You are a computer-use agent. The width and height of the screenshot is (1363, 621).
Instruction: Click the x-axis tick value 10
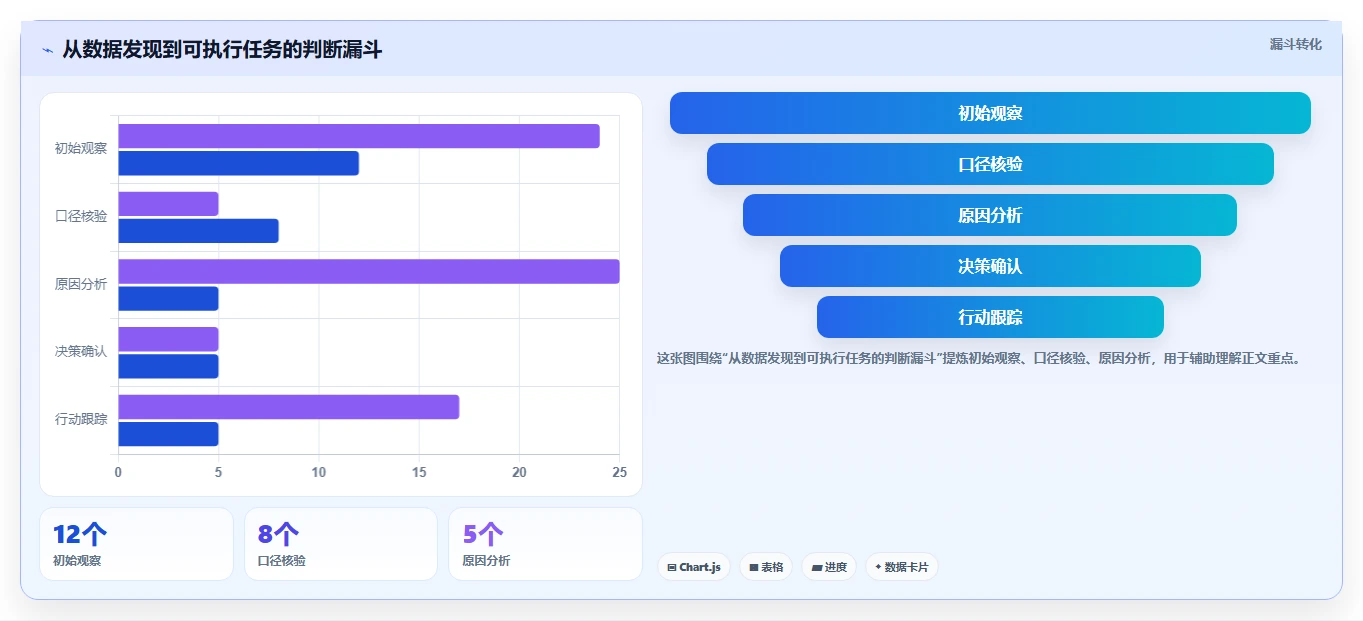tap(319, 472)
